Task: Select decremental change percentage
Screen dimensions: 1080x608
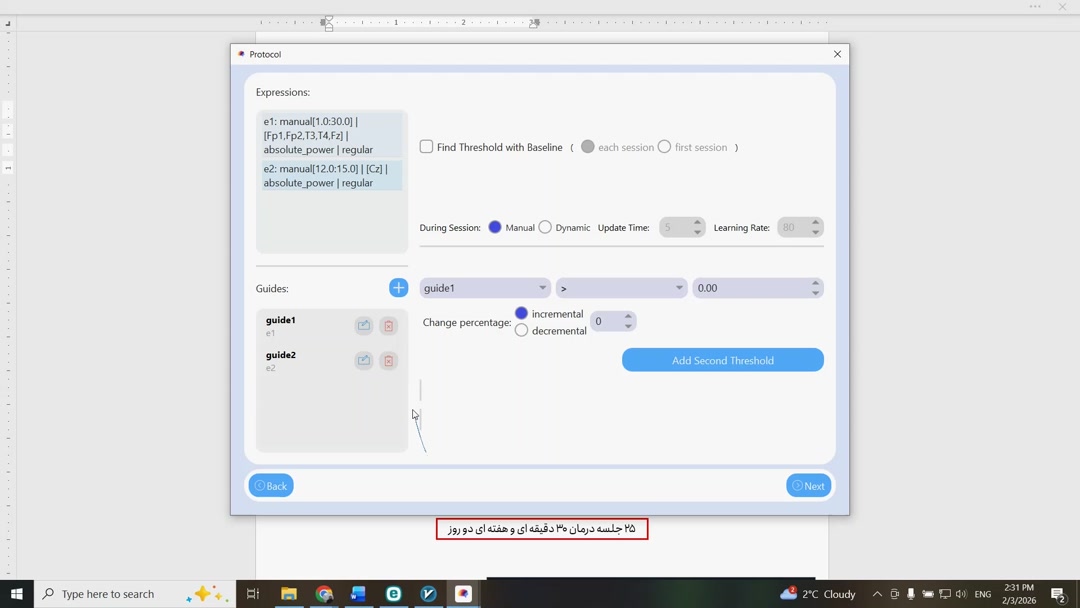Action: click(x=521, y=331)
